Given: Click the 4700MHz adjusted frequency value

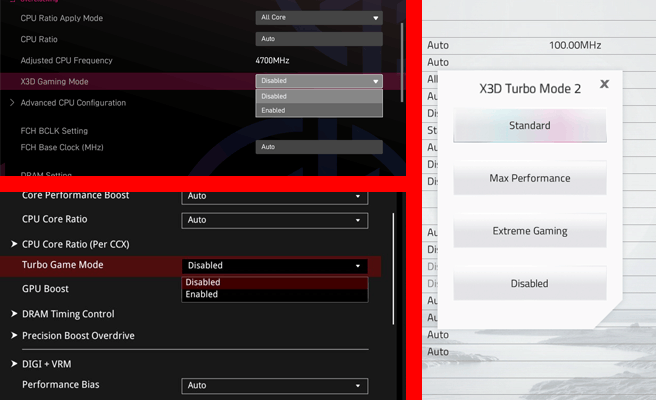Looking at the screenshot, I should click(272, 61).
